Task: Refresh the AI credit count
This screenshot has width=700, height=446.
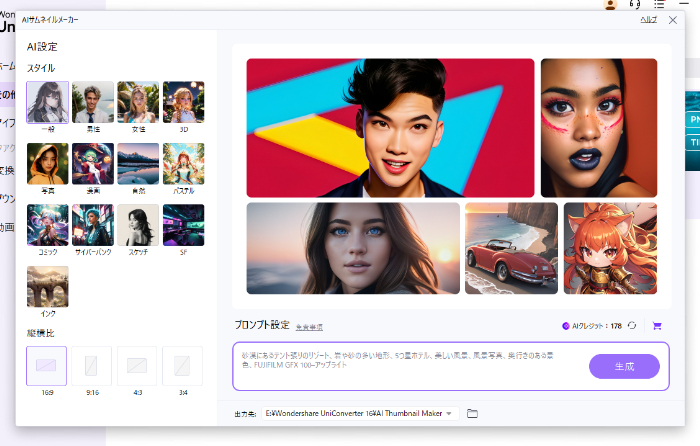Action: click(632, 325)
